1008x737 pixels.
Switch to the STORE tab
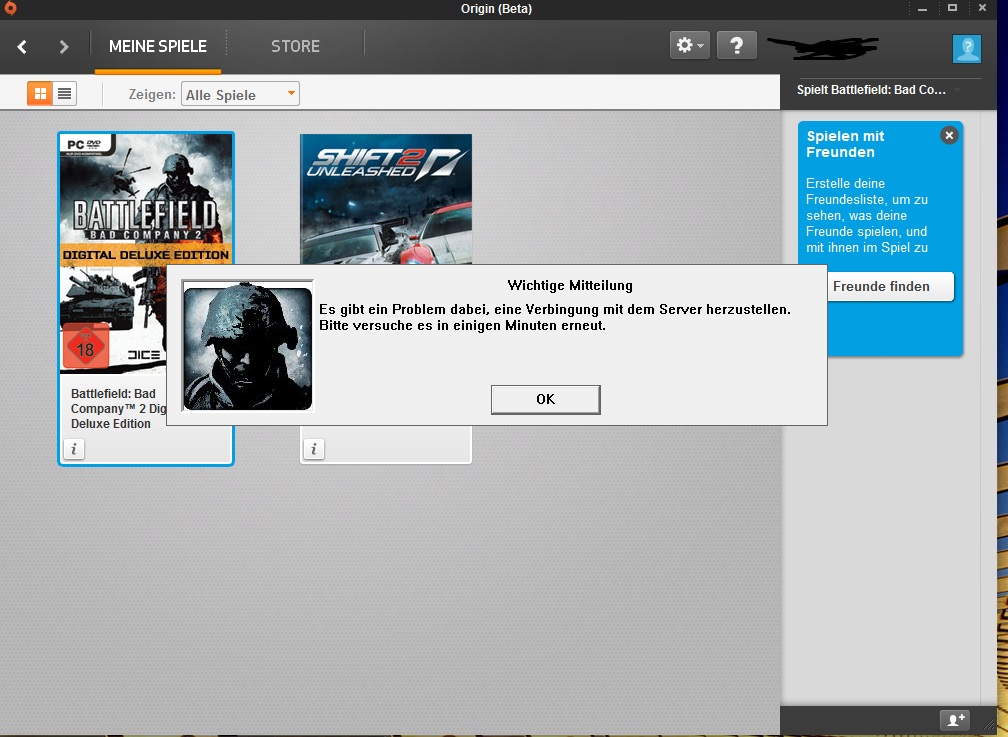(295, 46)
